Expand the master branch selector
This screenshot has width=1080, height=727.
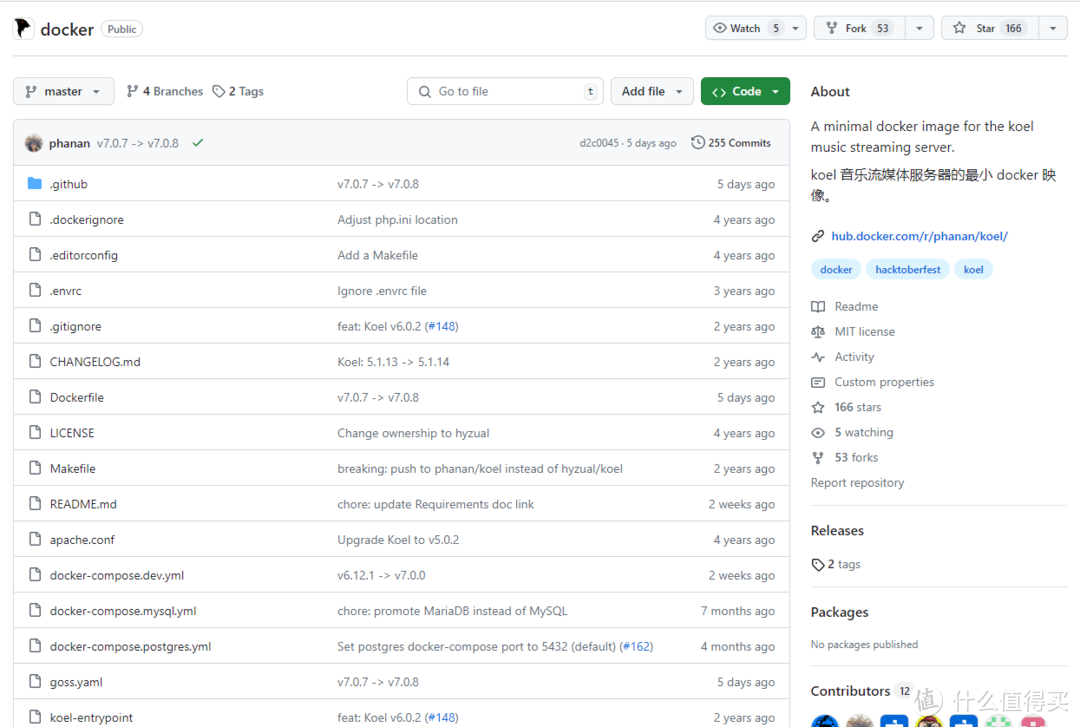point(63,91)
